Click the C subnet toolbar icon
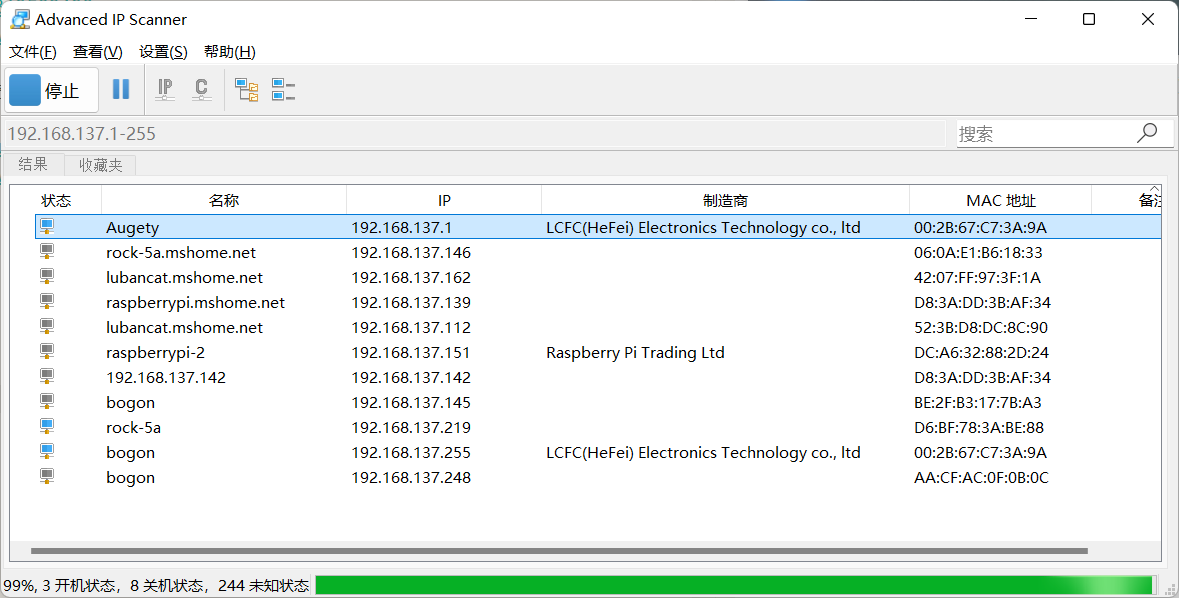 click(202, 90)
